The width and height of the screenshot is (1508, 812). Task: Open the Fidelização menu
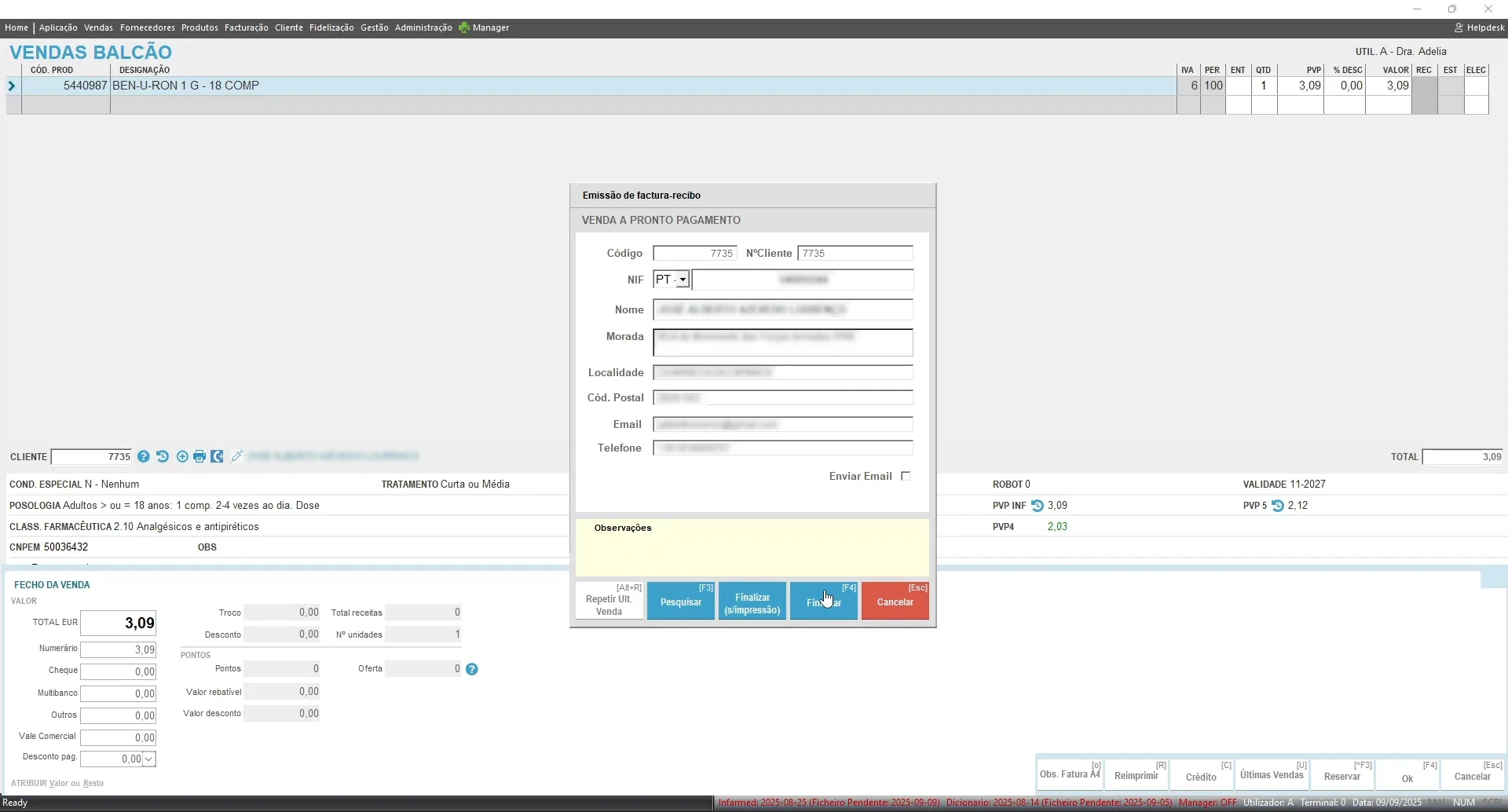[331, 27]
